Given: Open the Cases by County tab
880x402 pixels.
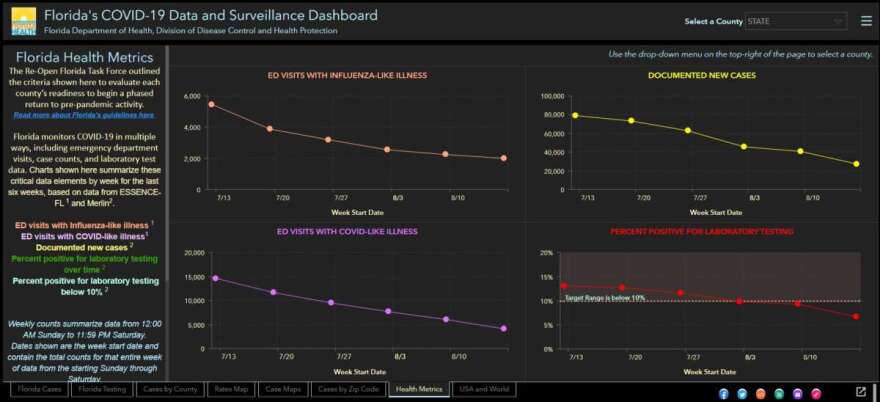Looking at the screenshot, I should point(170,389).
